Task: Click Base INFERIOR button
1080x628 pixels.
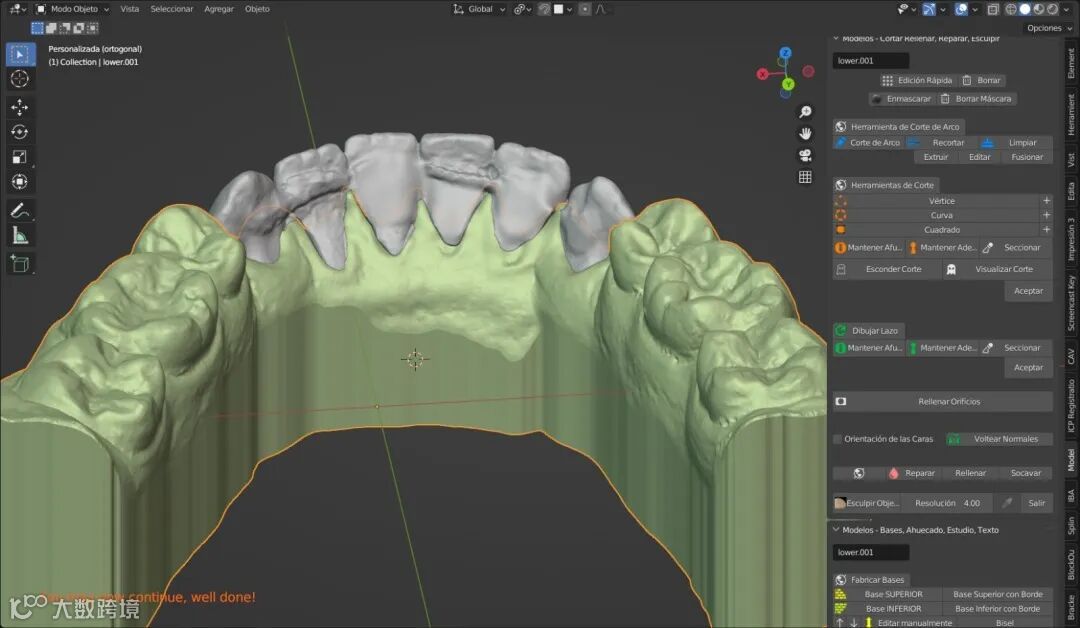Action: (x=887, y=609)
